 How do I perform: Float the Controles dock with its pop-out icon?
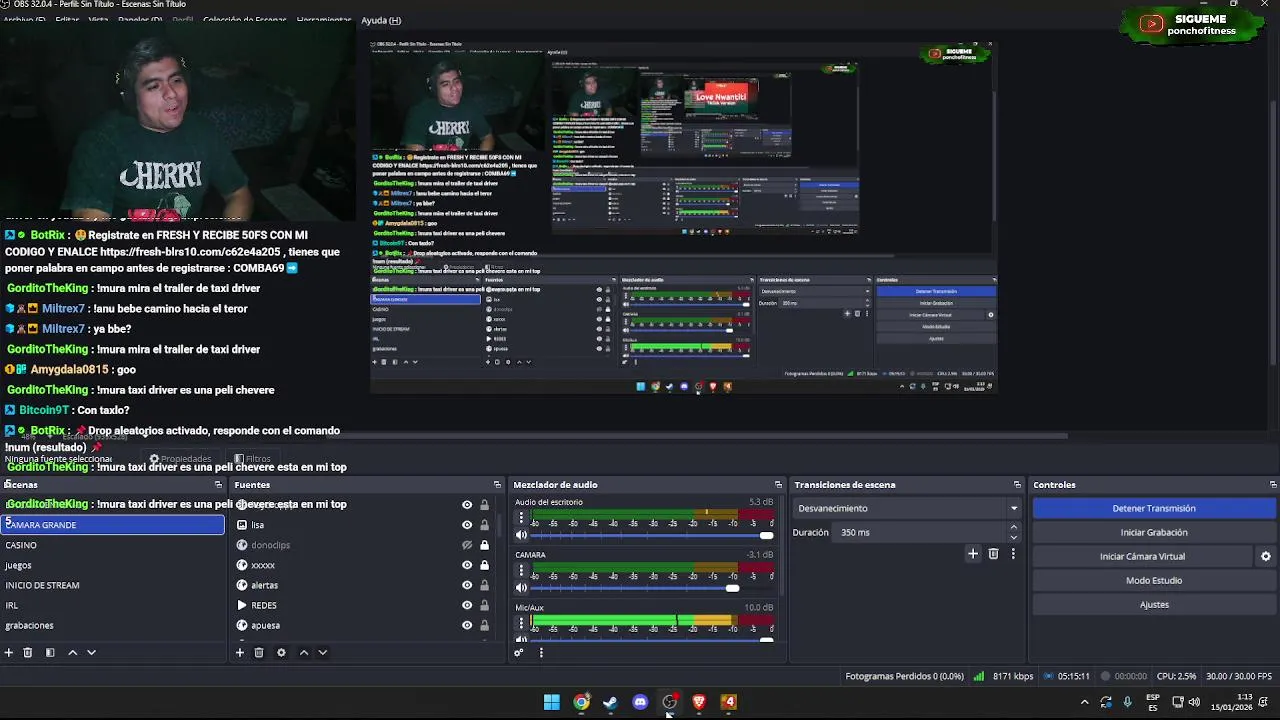1272,485
